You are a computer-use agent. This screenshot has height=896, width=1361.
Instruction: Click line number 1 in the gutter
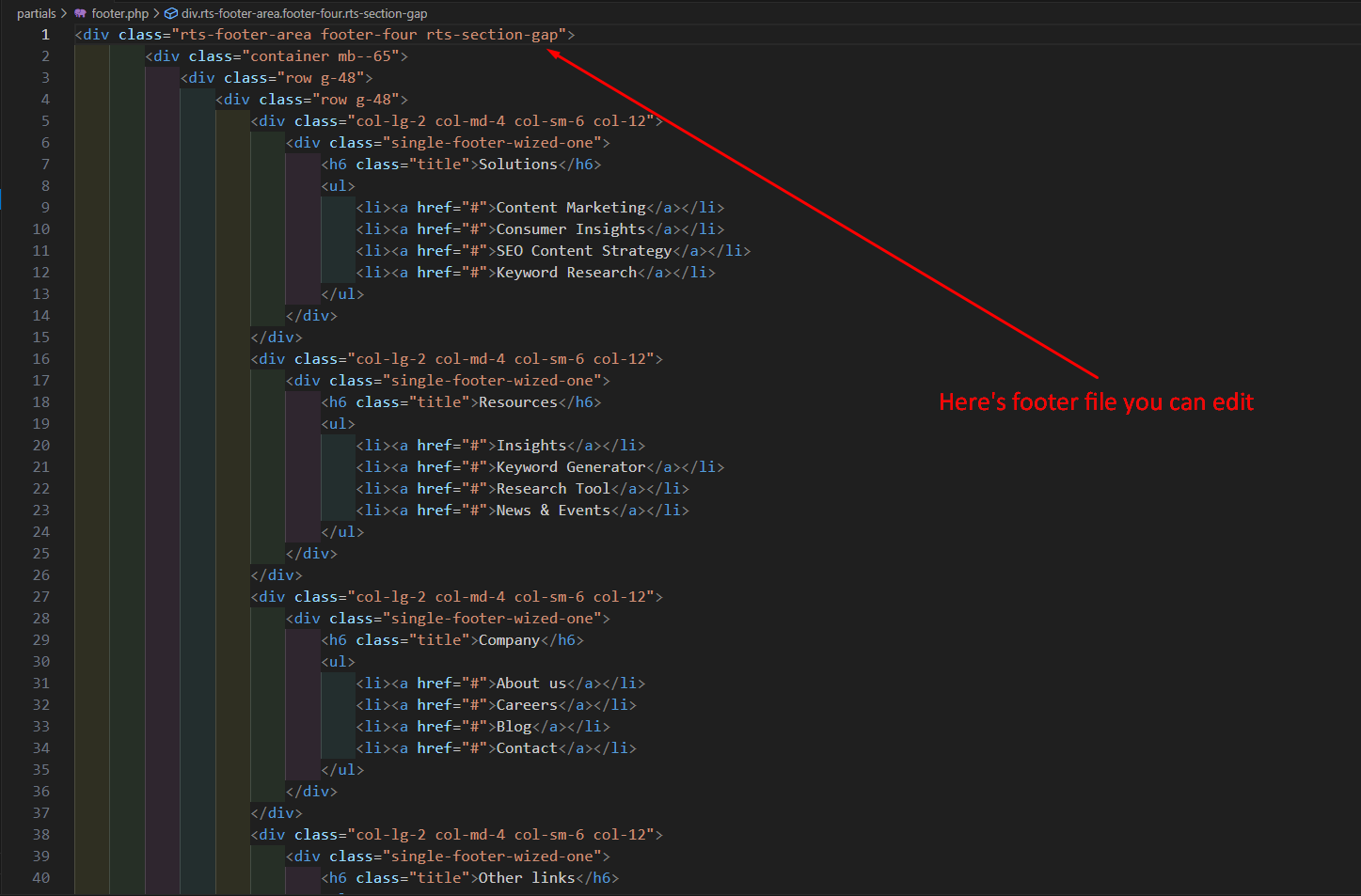pyautogui.click(x=44, y=35)
